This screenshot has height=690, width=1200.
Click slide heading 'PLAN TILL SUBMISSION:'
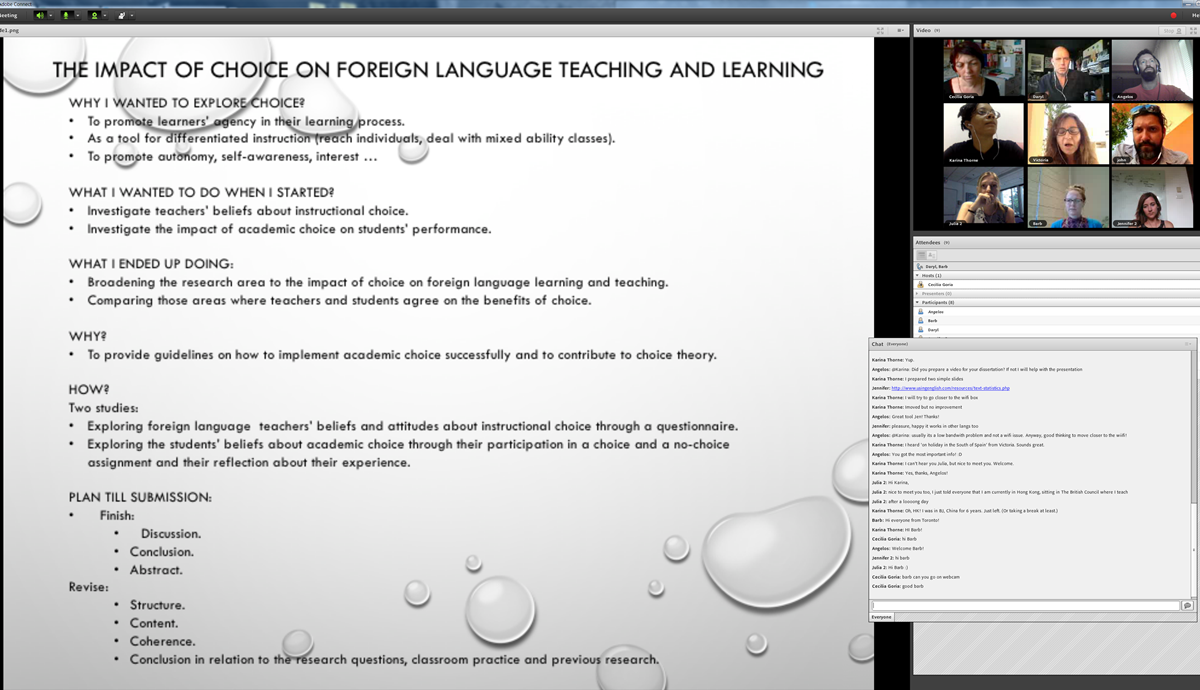coord(140,497)
